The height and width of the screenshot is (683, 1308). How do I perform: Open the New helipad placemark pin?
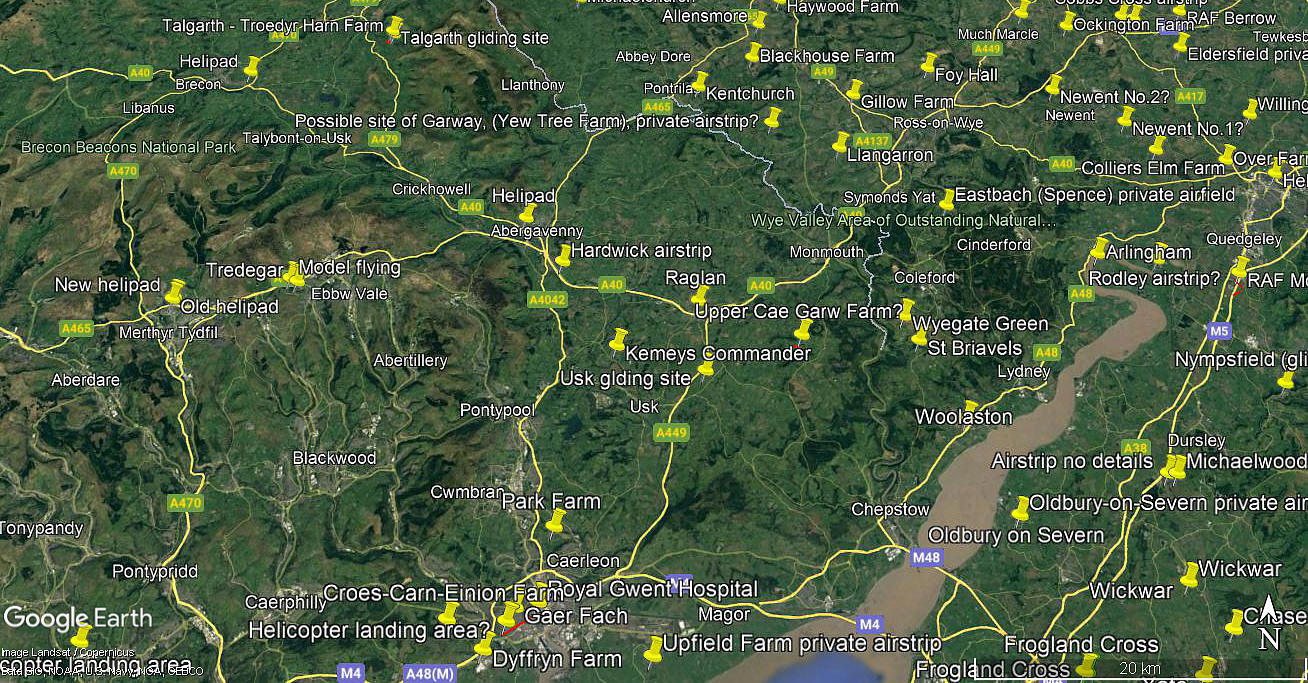point(175,292)
